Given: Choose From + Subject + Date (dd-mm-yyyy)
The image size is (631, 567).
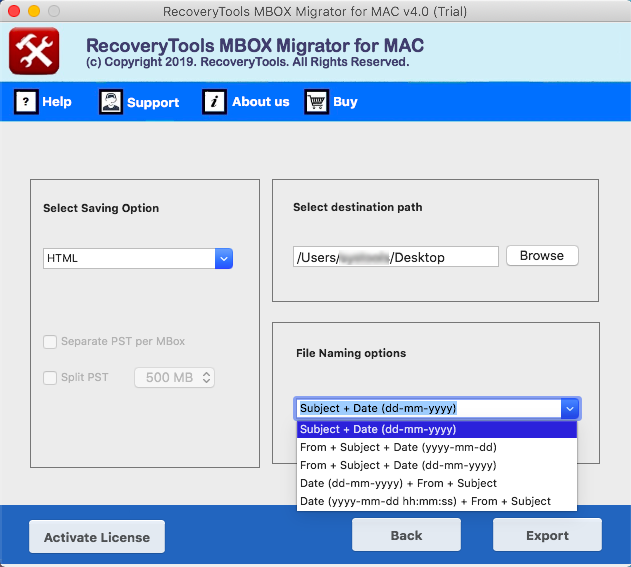Looking at the screenshot, I should 437,465.
